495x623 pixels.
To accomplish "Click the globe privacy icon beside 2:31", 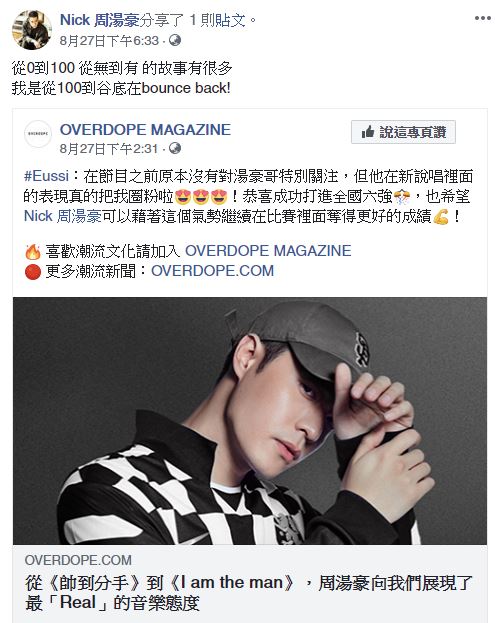I will click(175, 148).
